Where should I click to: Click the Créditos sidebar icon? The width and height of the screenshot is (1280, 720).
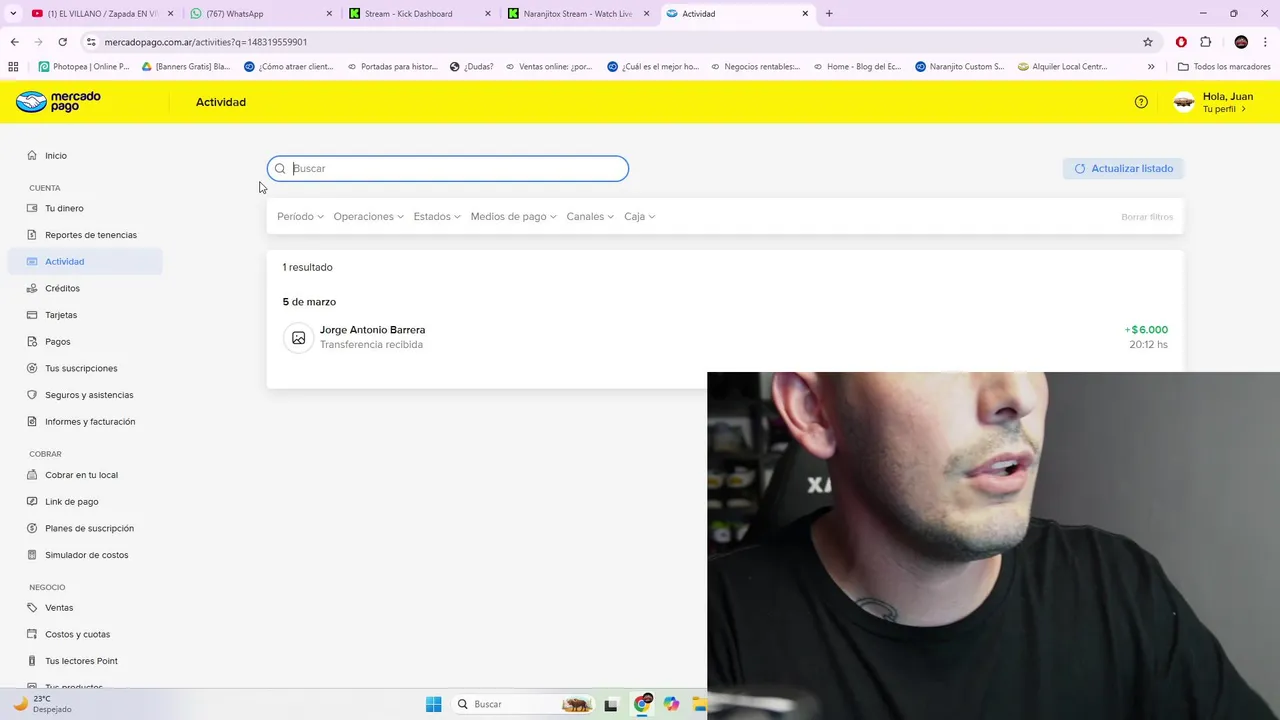pyautogui.click(x=33, y=288)
